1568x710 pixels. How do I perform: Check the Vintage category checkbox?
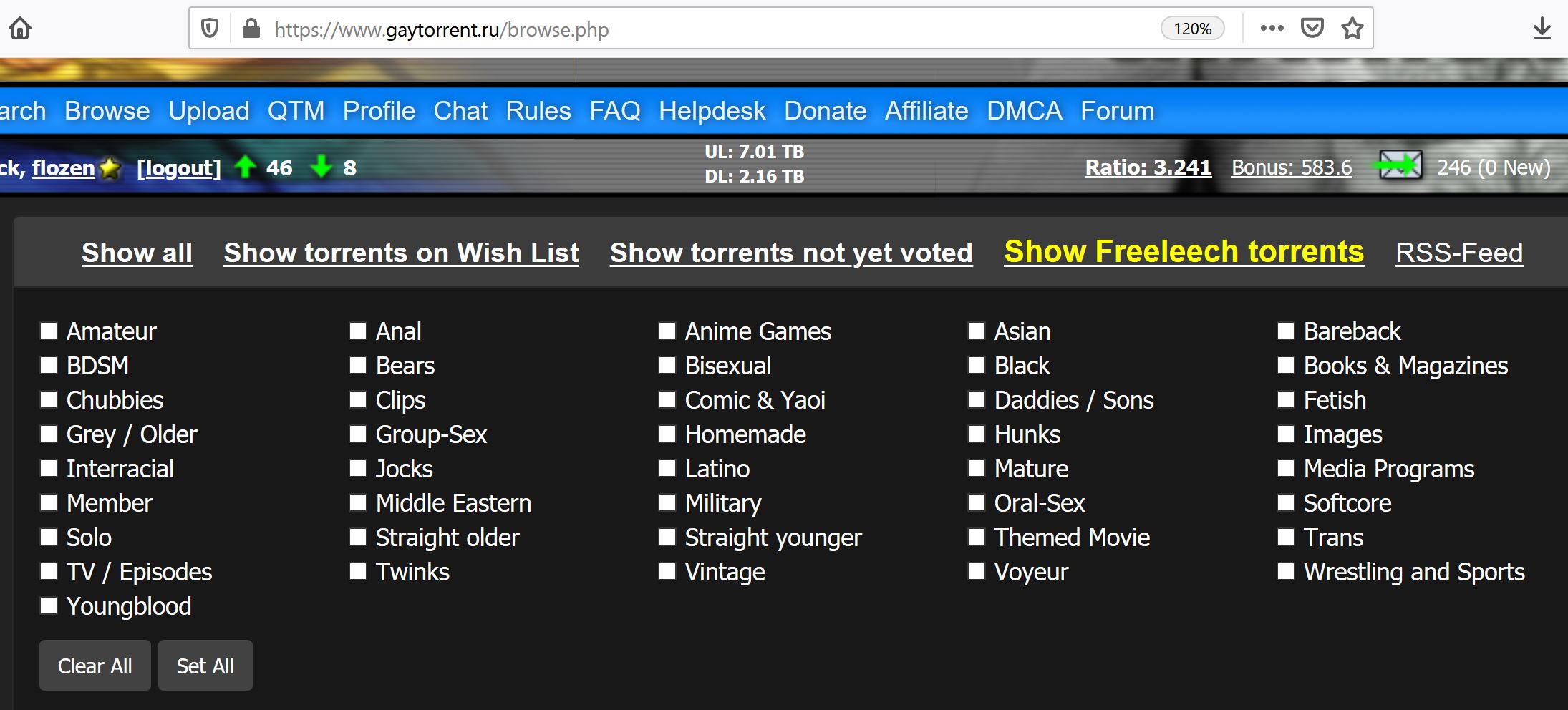click(667, 571)
